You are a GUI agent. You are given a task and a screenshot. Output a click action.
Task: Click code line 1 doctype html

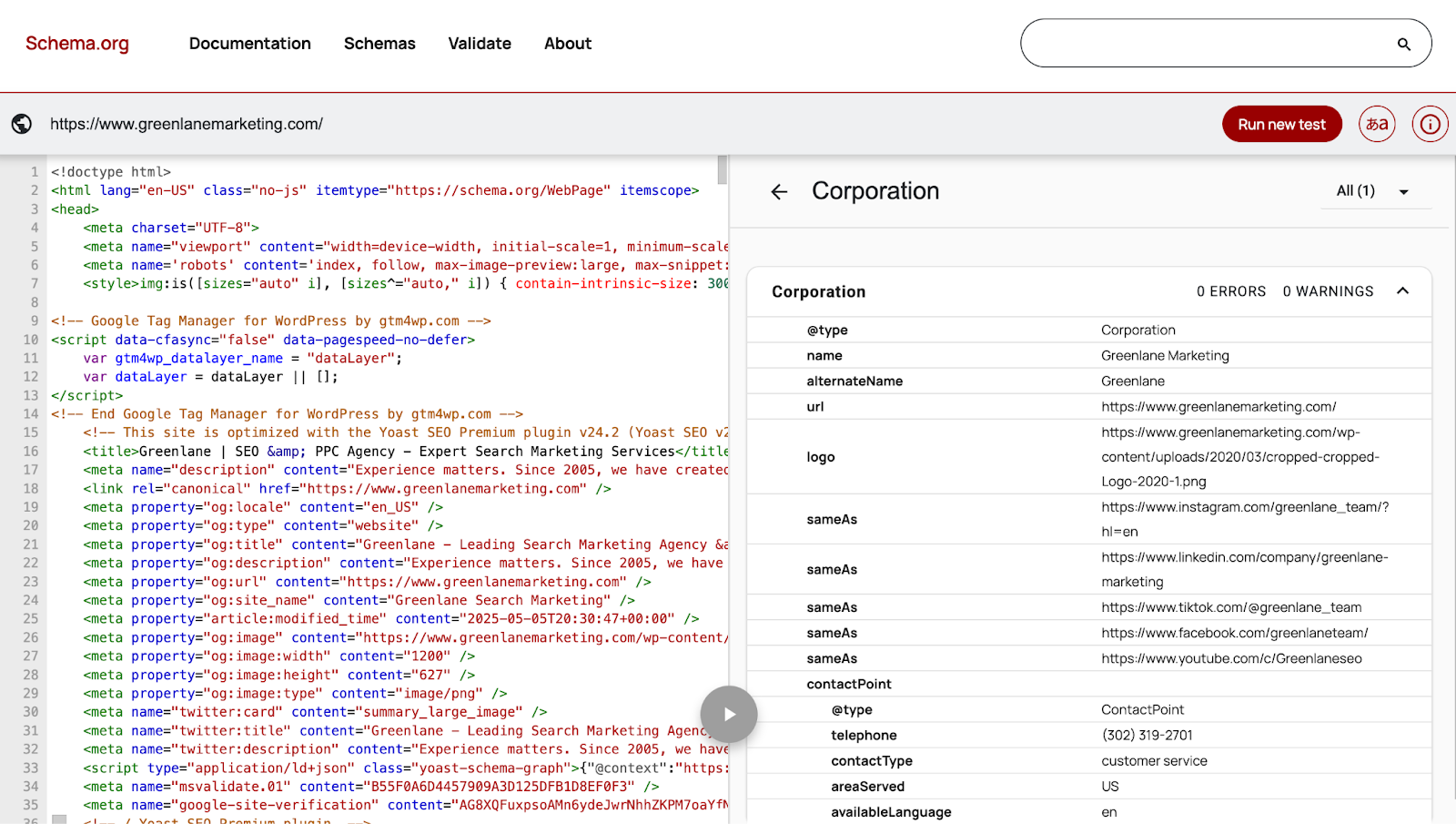click(x=111, y=171)
